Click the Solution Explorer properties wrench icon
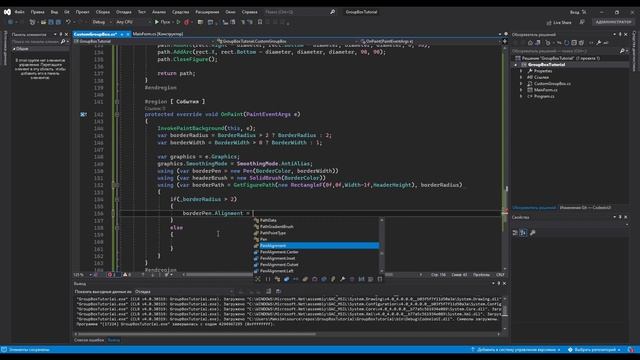The height and width of the screenshot is (360, 640). 599,43
